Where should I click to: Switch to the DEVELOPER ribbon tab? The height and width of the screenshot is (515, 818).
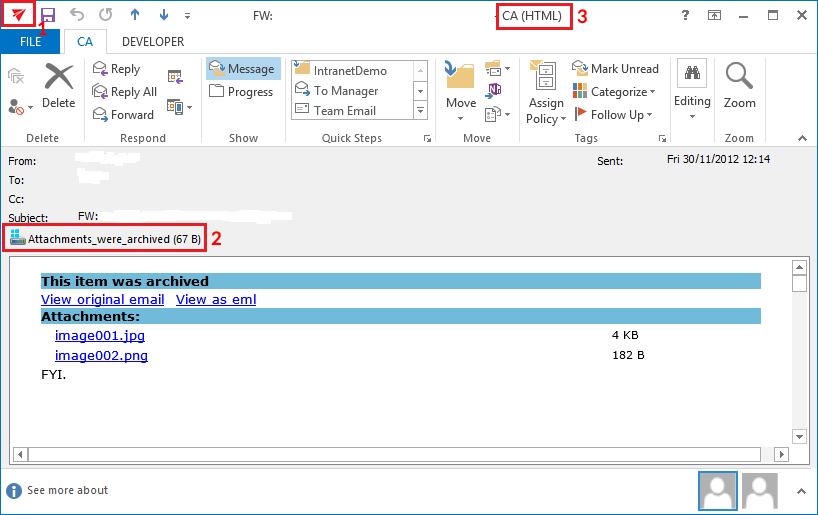(x=153, y=42)
